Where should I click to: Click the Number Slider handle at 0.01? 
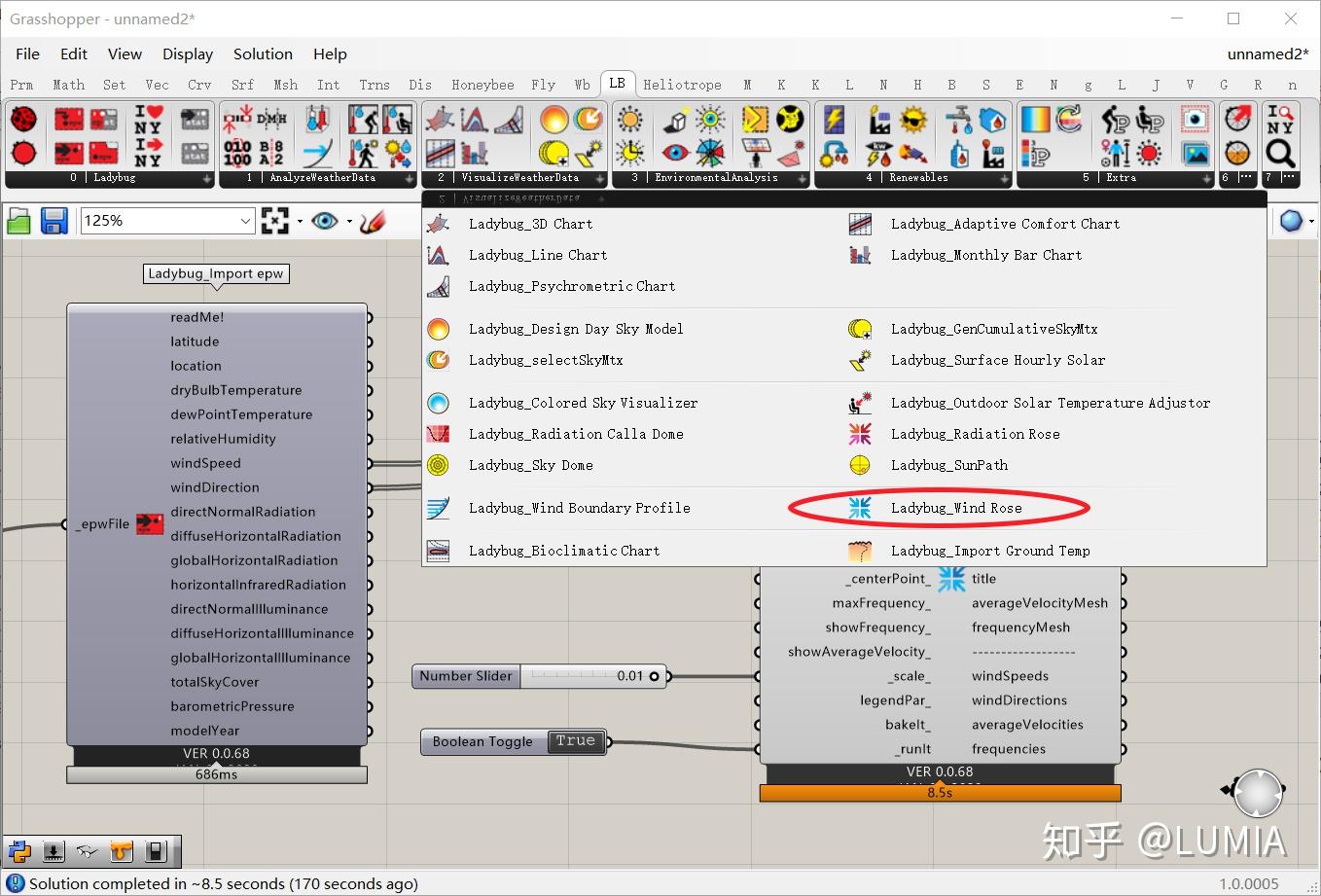point(654,676)
